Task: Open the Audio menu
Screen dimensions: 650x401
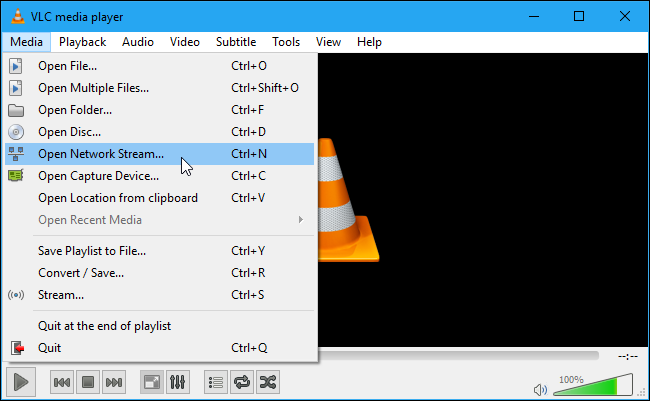Action: [x=138, y=42]
